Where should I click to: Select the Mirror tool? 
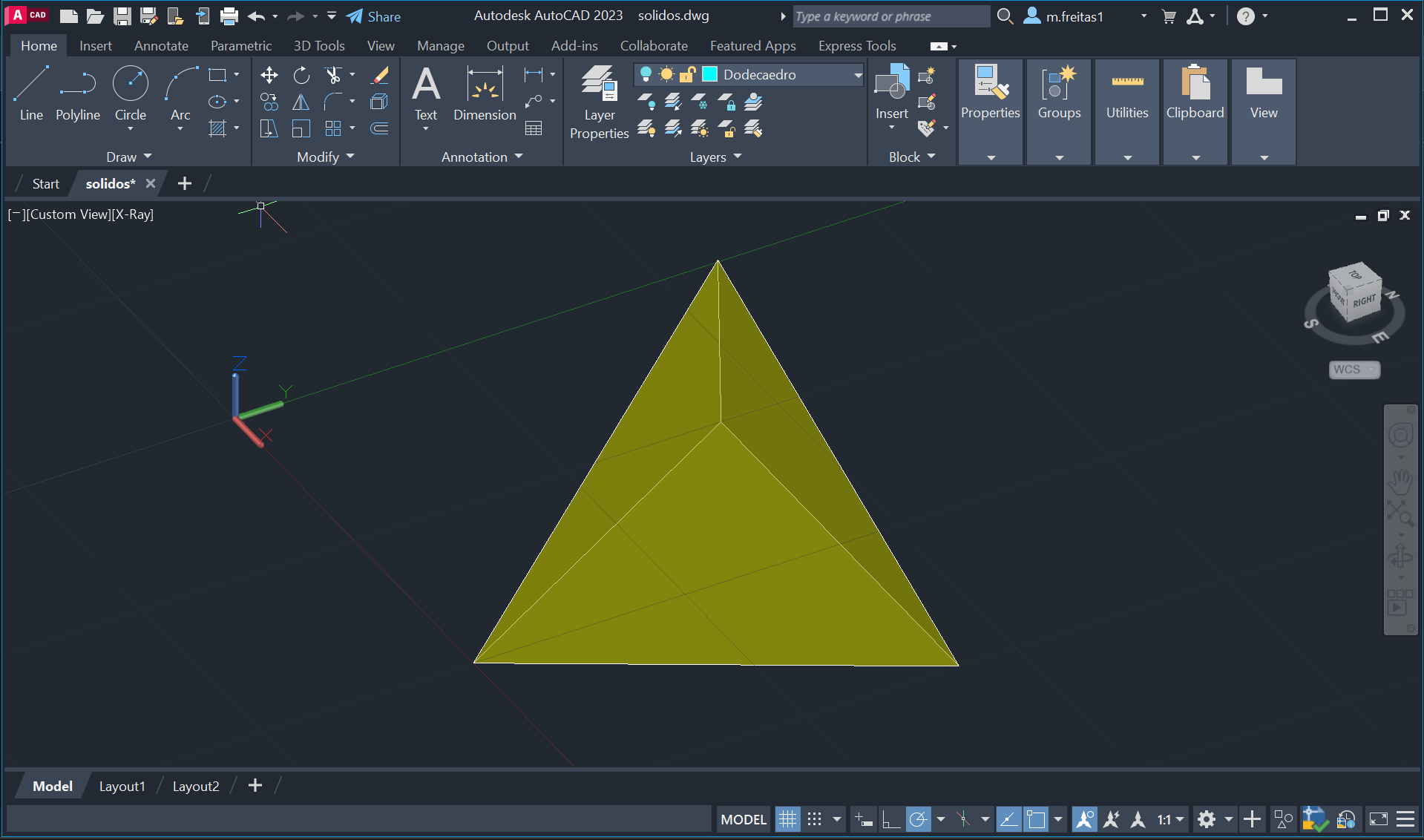tap(301, 102)
